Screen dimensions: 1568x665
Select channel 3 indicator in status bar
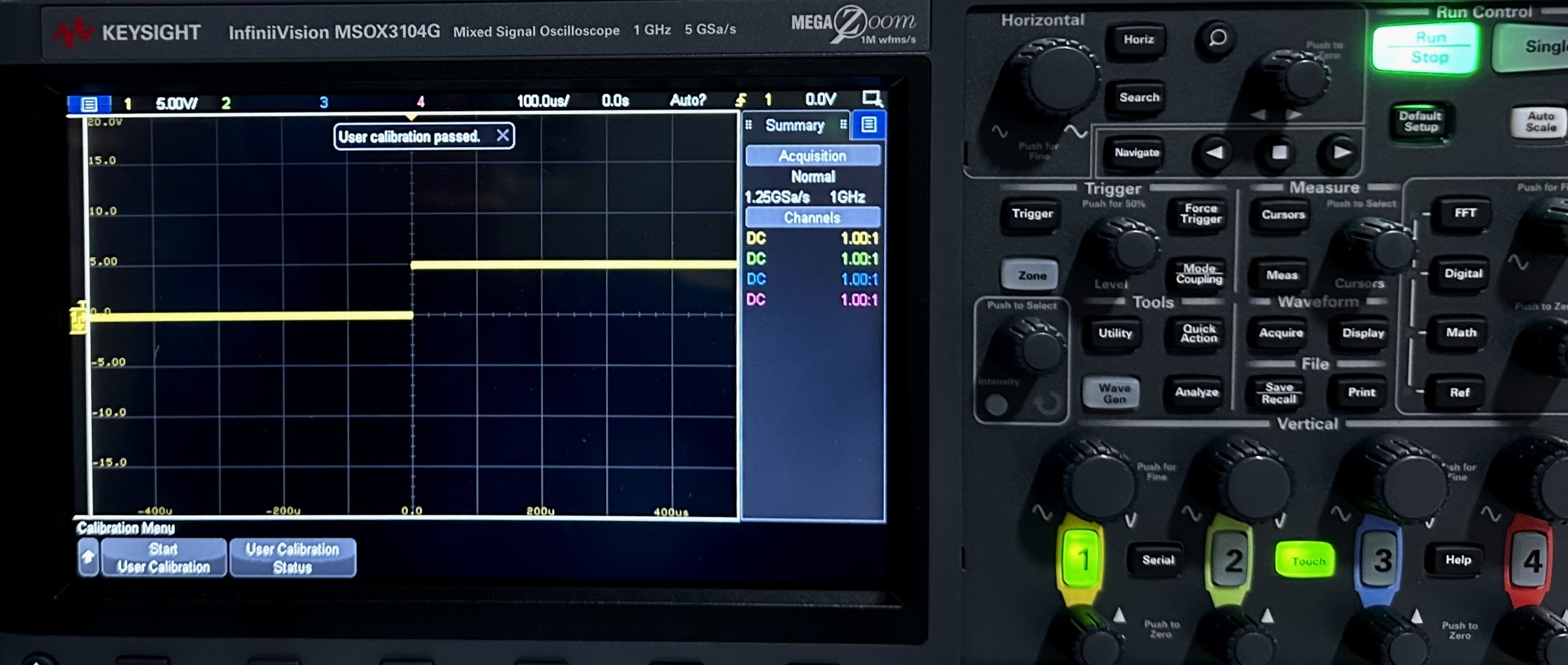pos(324,102)
